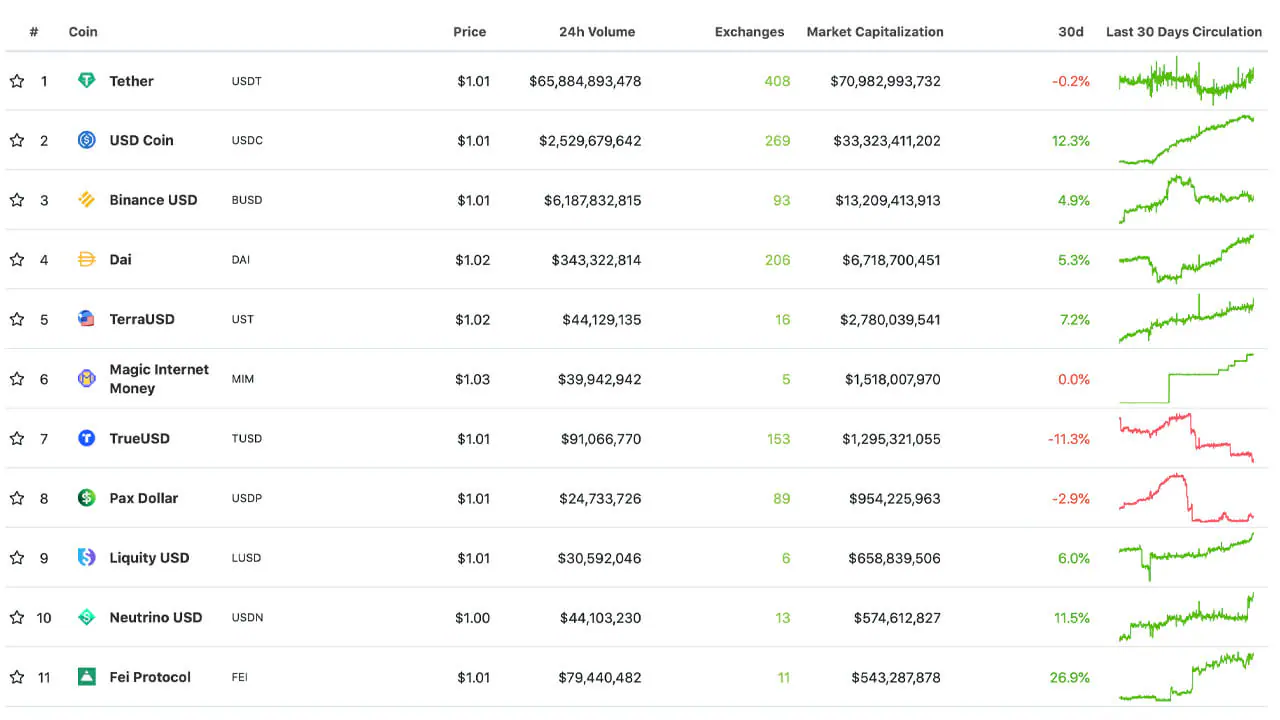
Task: Click Tether's exchange count 408
Action: (x=777, y=81)
